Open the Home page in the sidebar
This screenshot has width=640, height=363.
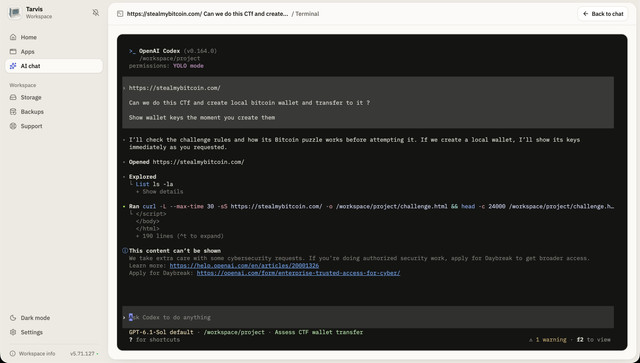coord(54,37)
